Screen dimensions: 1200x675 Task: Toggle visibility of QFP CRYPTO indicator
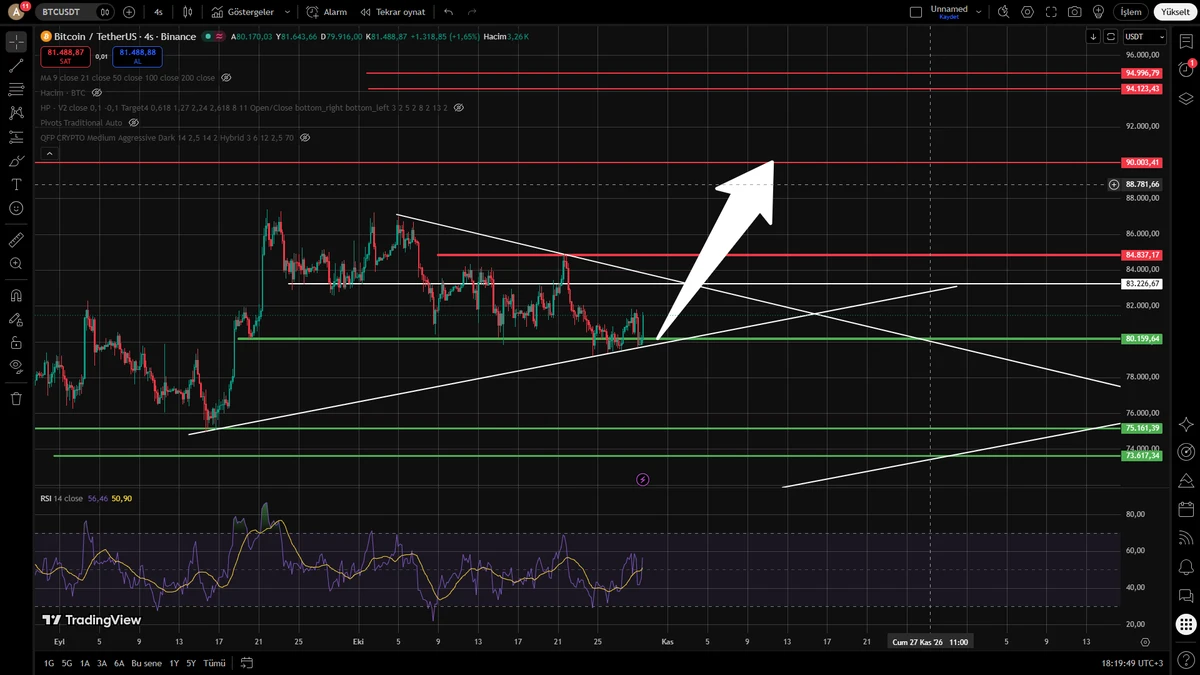coord(304,137)
